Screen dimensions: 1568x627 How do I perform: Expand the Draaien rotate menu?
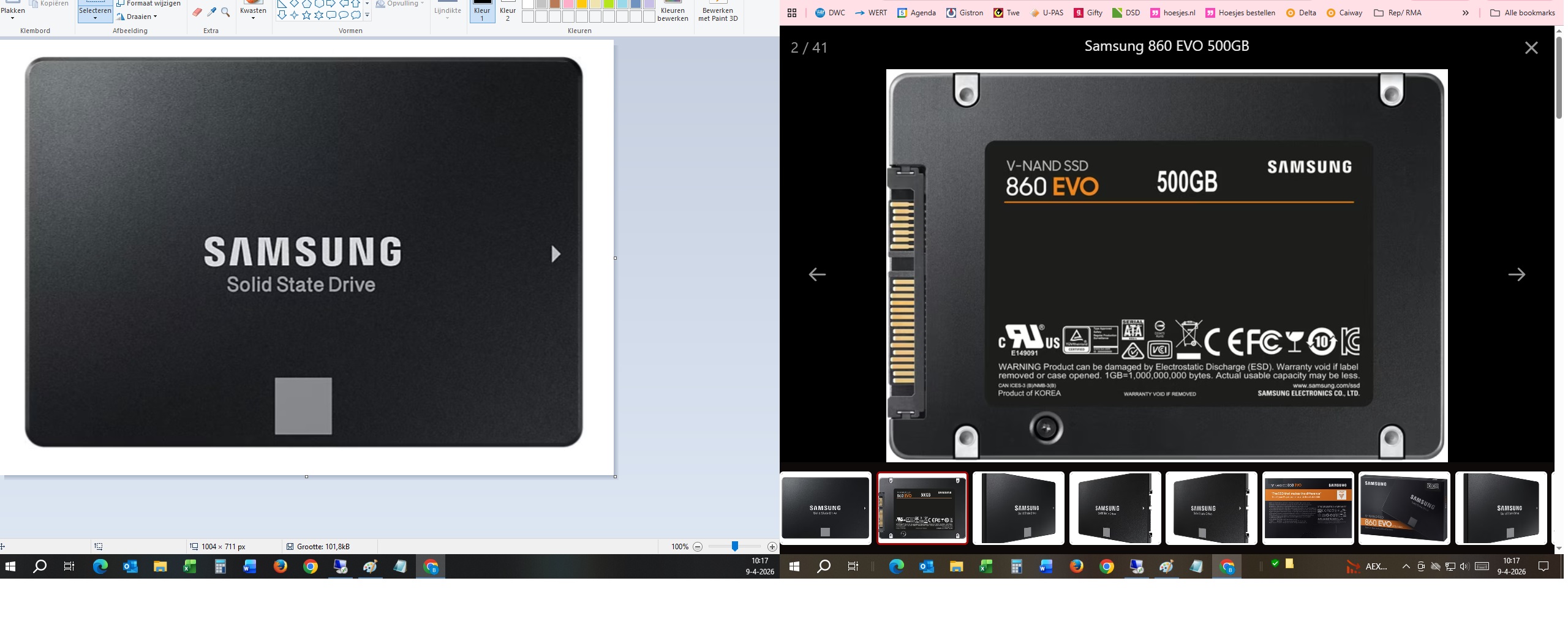coord(137,17)
